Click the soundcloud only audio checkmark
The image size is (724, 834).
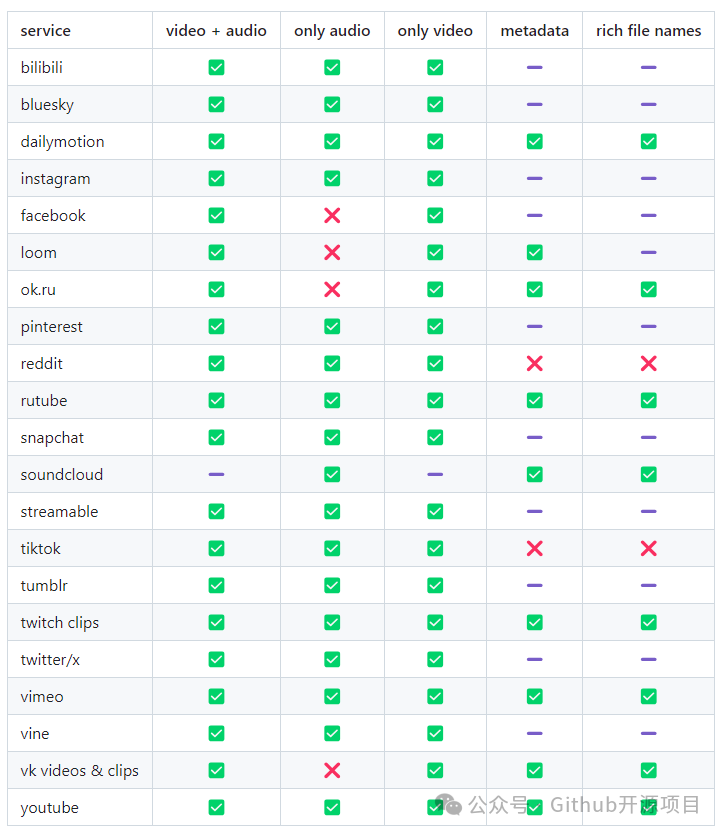tap(332, 474)
